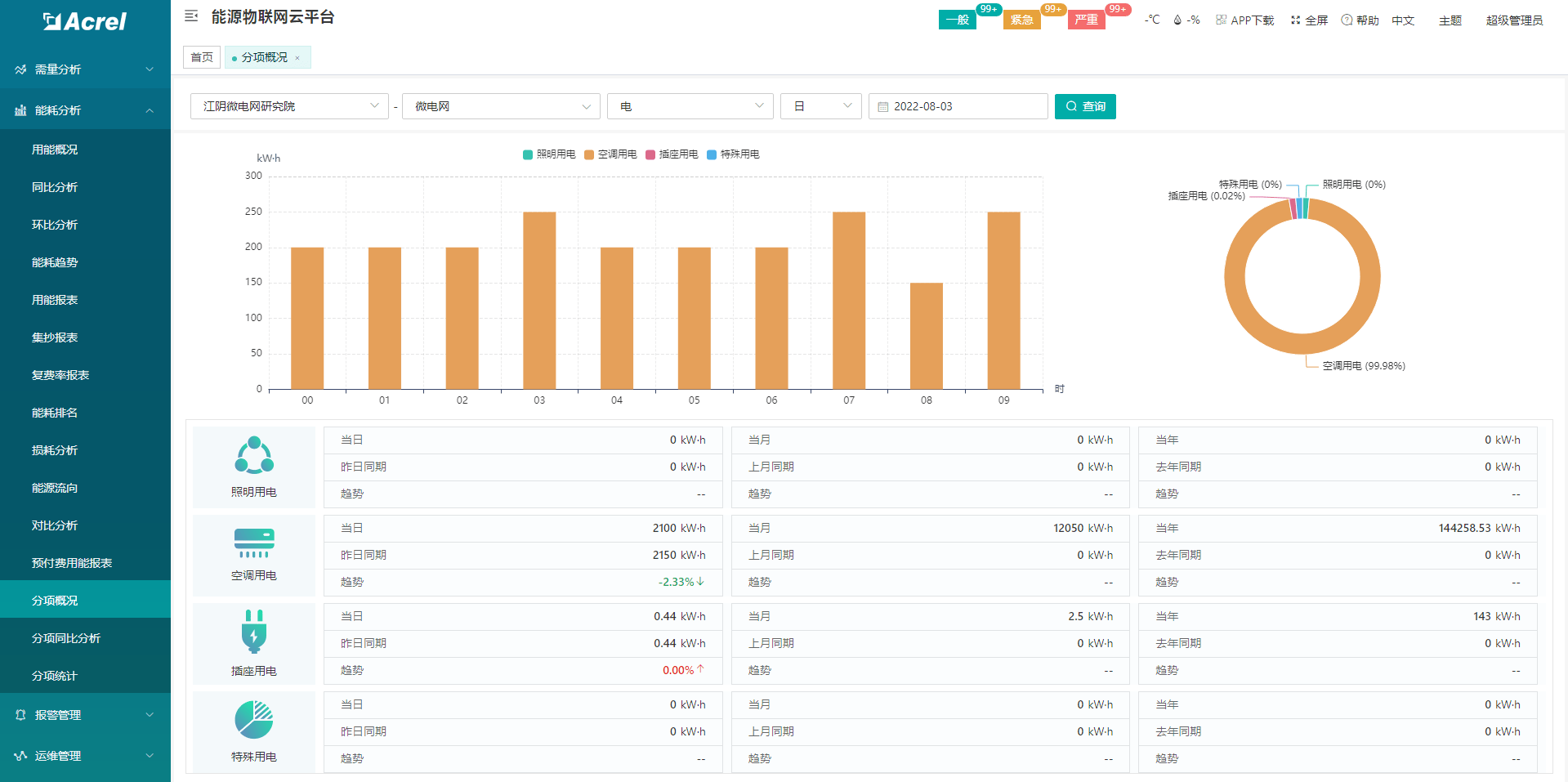The width and height of the screenshot is (1568, 782).
Task: Collapse the sidebar with the hamburger icon
Action: [191, 16]
